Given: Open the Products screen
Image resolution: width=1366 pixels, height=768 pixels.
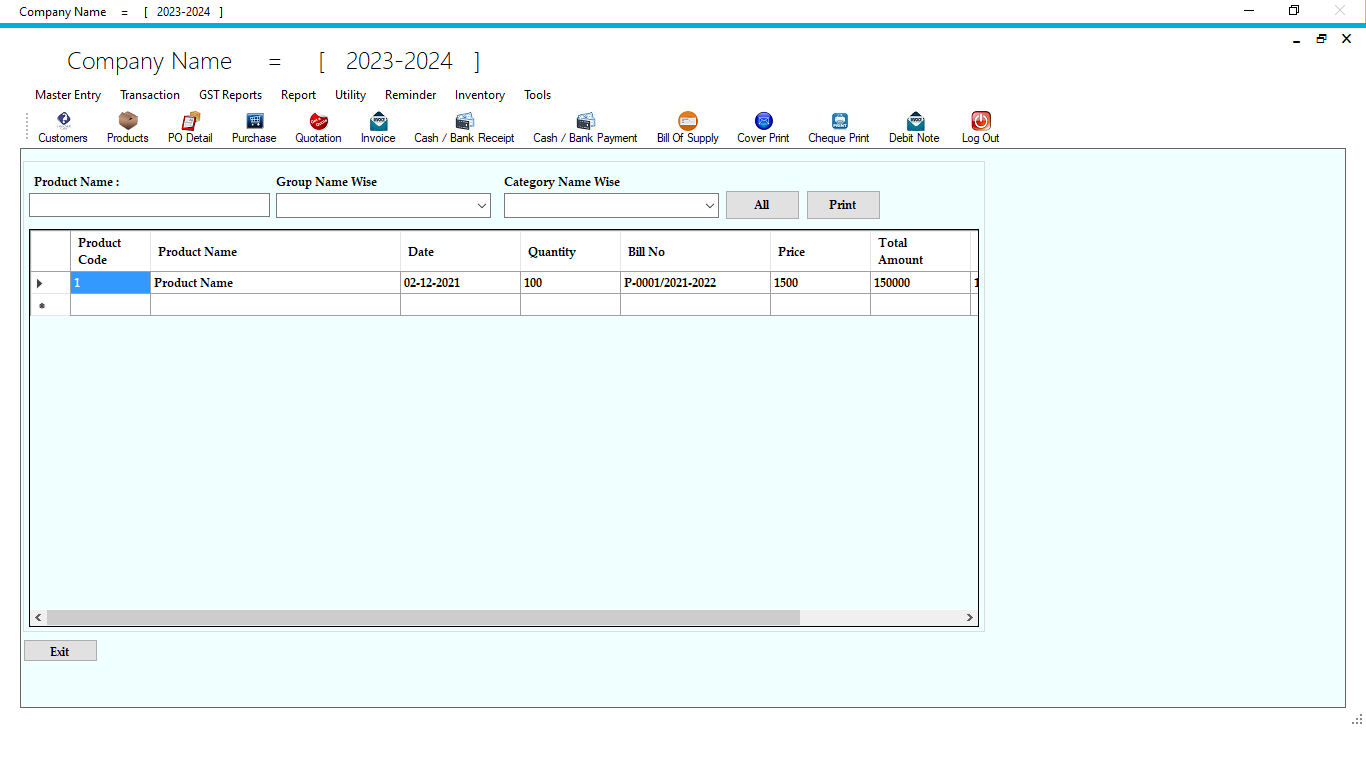Looking at the screenshot, I should point(127,127).
